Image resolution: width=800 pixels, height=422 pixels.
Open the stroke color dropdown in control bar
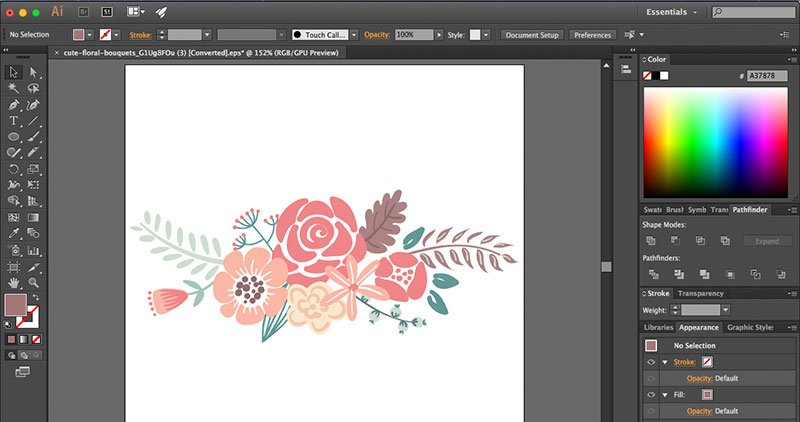(116, 35)
